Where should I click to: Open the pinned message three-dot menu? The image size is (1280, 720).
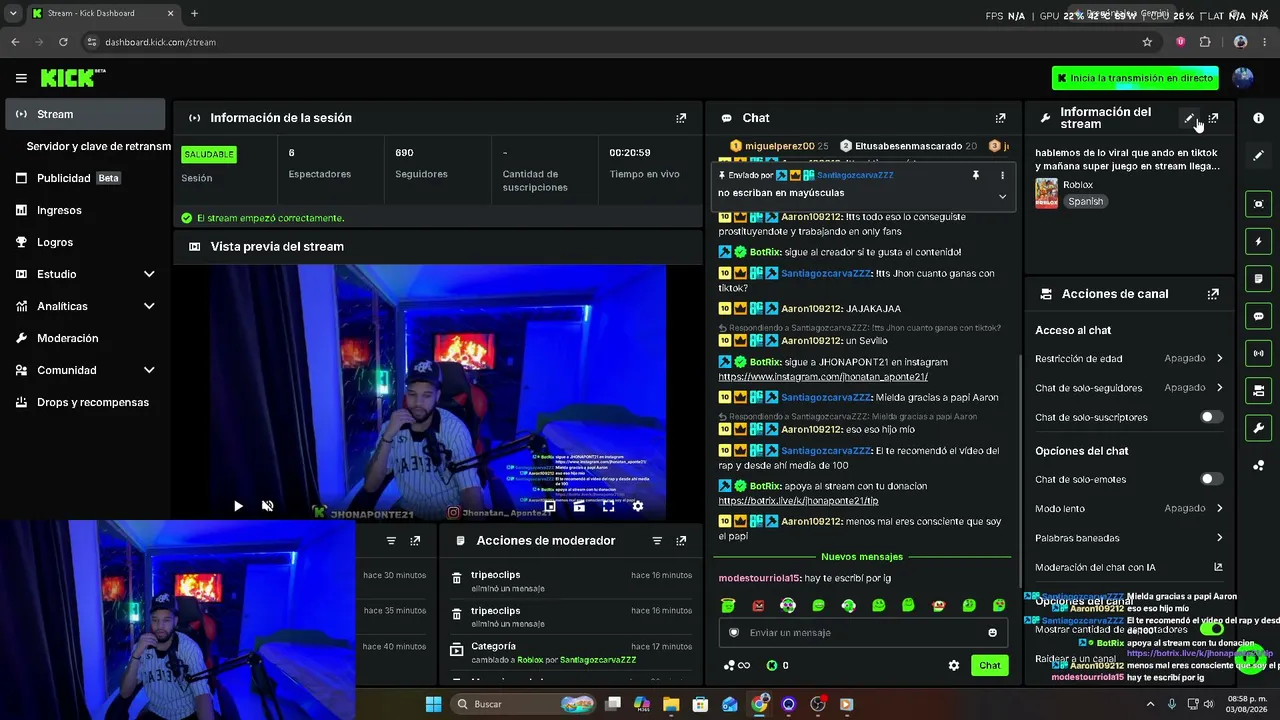pos(1002,175)
